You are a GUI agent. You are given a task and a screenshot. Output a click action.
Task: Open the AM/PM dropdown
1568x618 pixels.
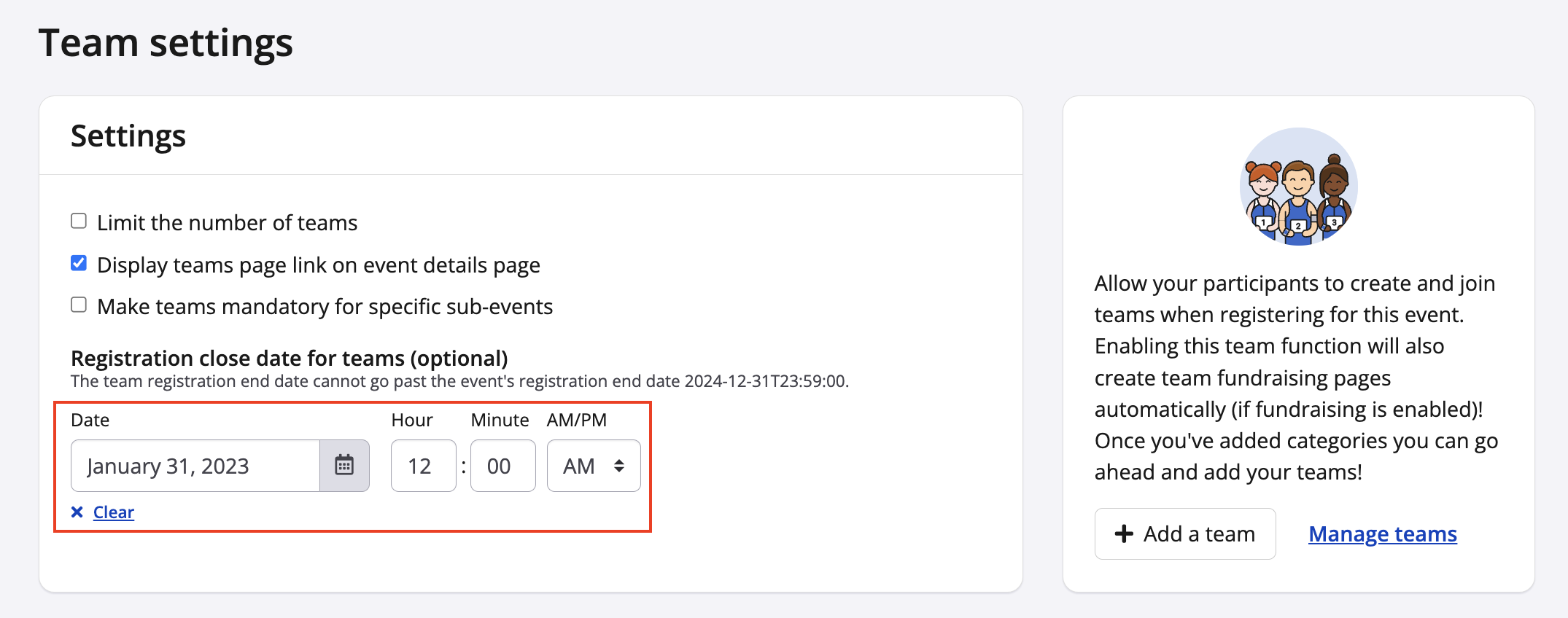coord(594,466)
